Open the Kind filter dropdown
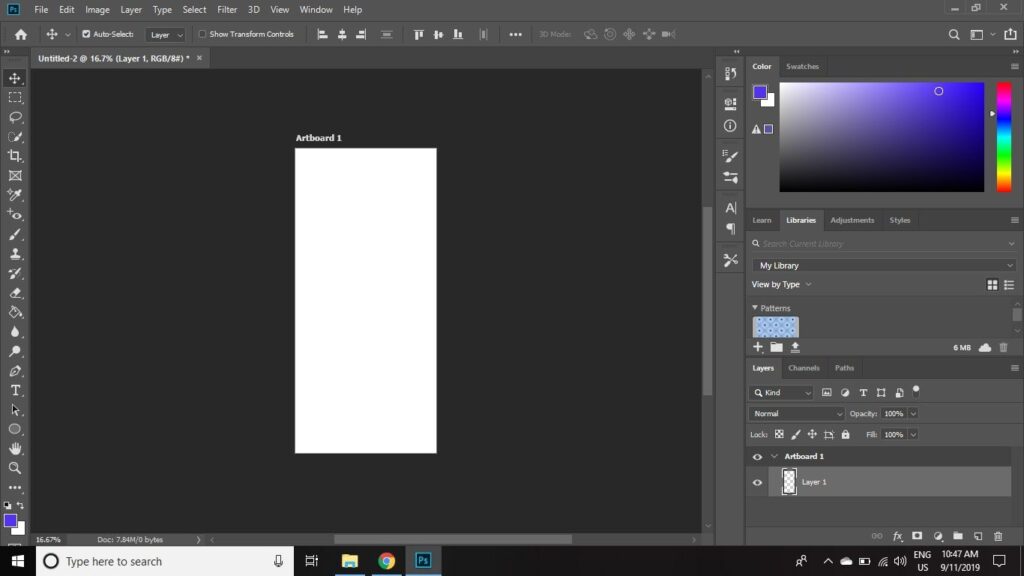This screenshot has height=576, width=1024. pos(781,392)
